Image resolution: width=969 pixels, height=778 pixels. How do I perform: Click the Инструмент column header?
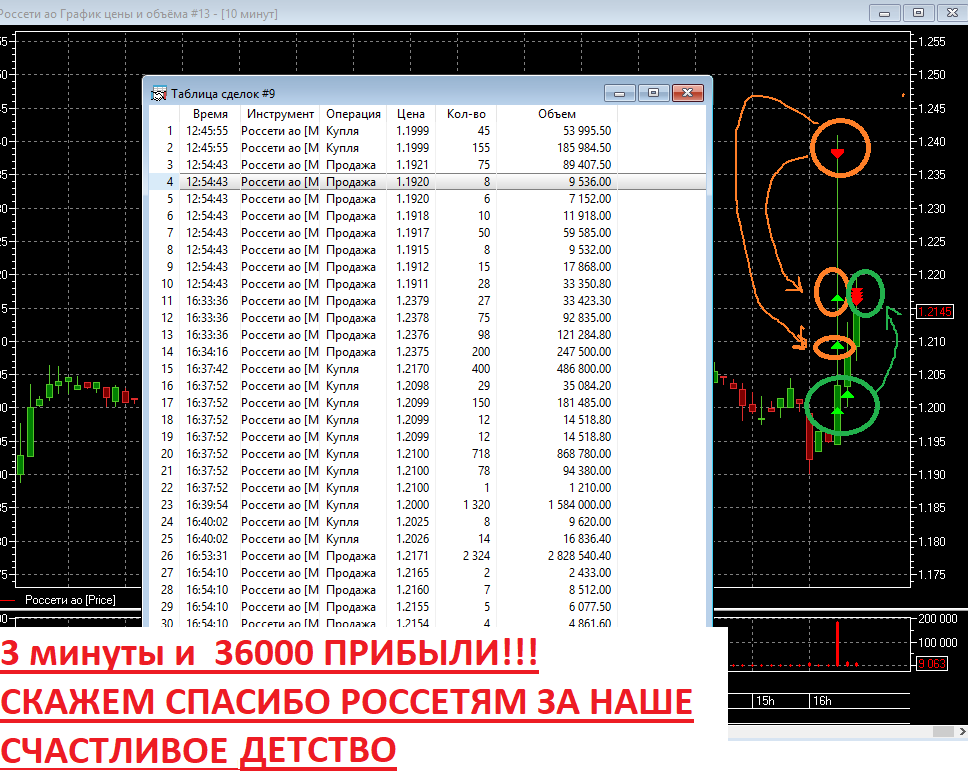click(281, 114)
